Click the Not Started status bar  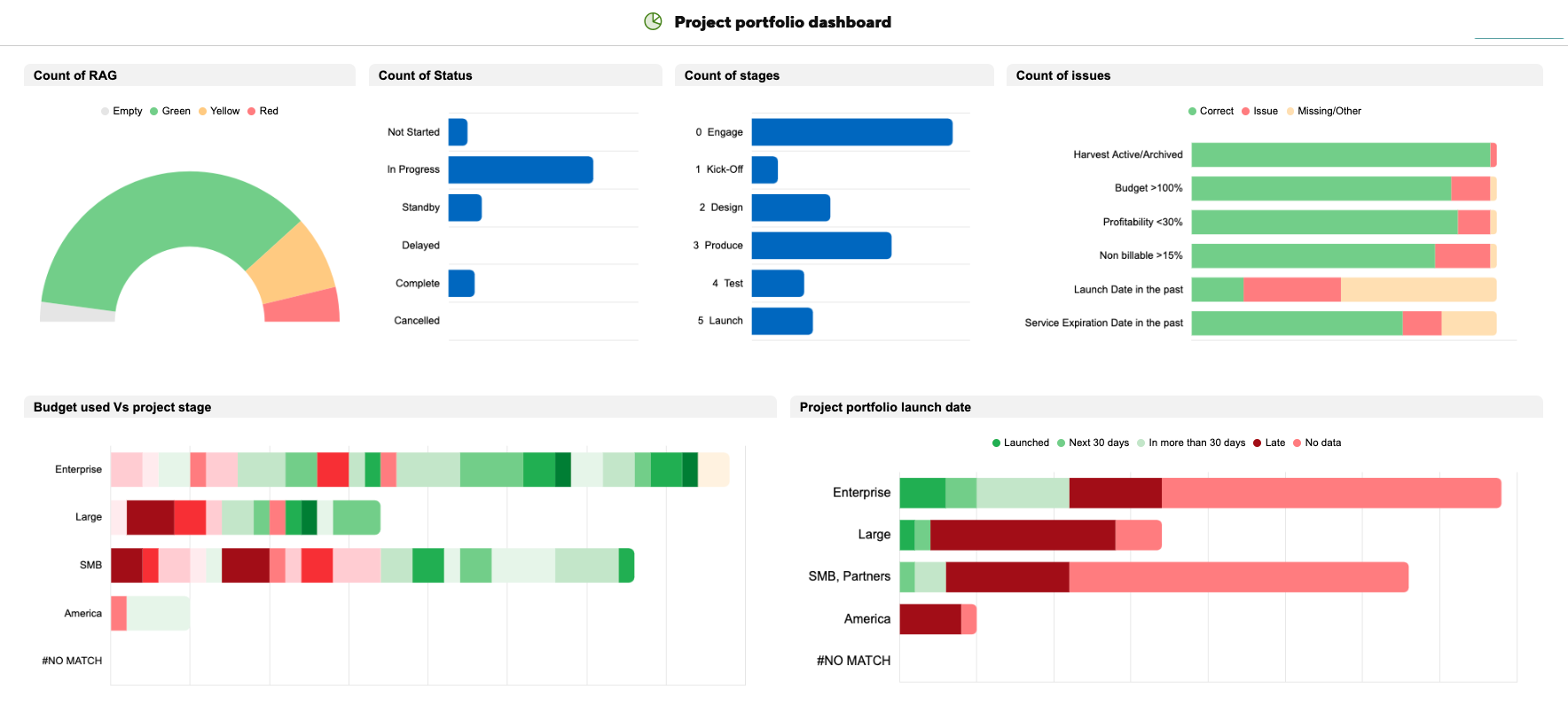458,132
